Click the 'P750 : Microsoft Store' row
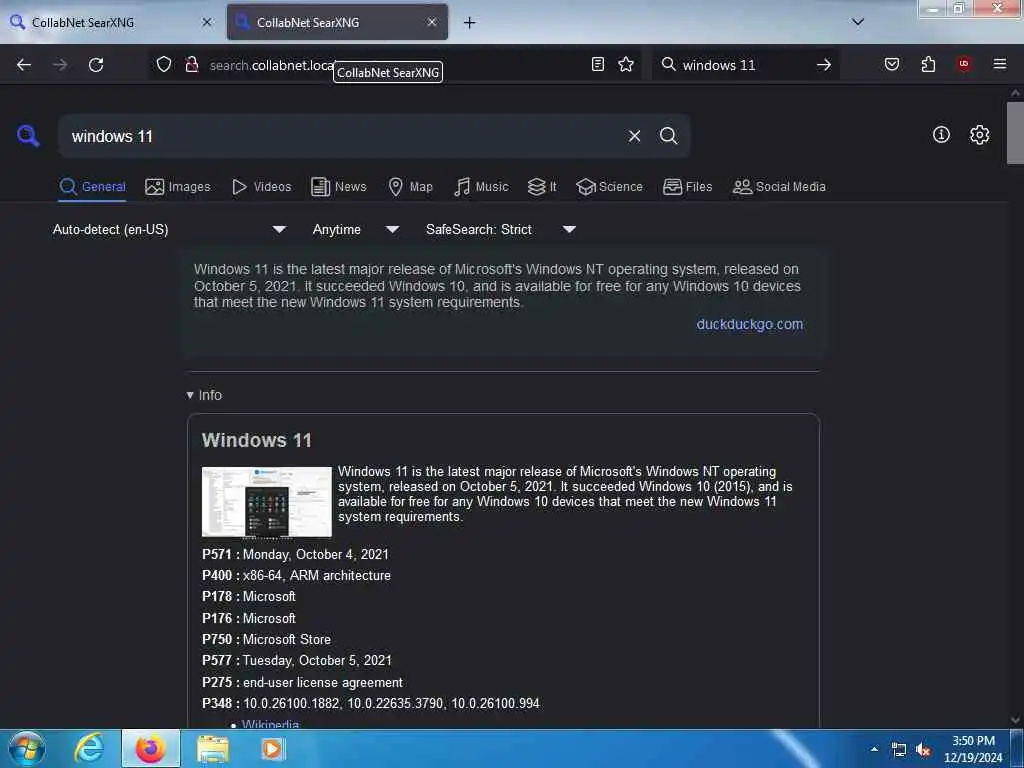This screenshot has width=1024, height=768. click(266, 639)
